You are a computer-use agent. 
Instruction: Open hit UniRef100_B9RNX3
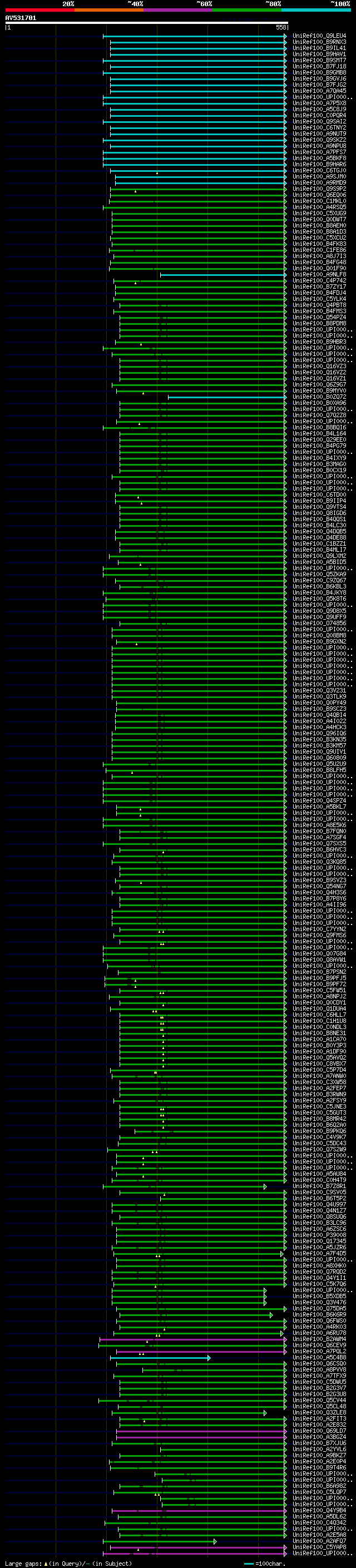pyautogui.click(x=319, y=42)
